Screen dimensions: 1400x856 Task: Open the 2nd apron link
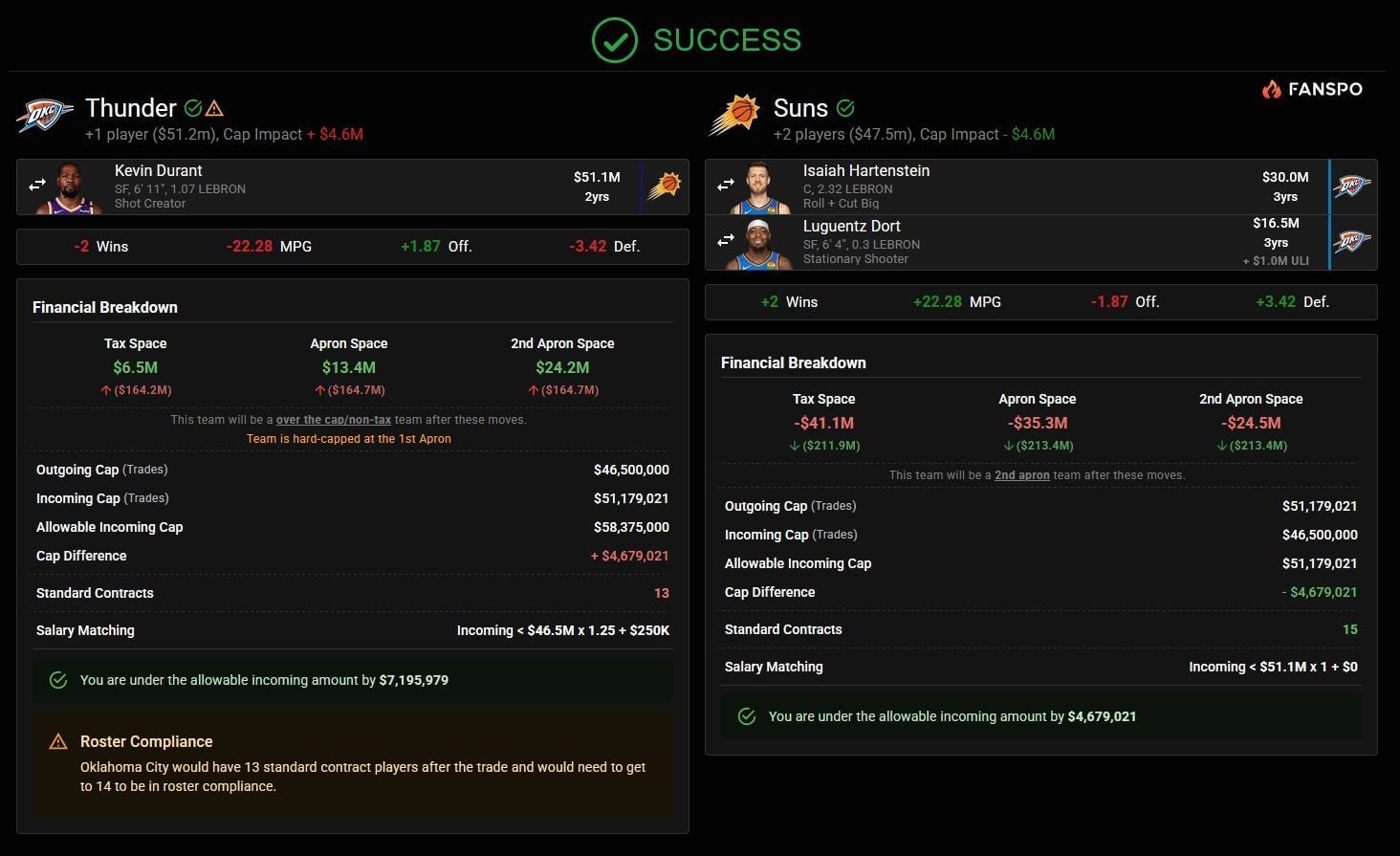click(1021, 475)
